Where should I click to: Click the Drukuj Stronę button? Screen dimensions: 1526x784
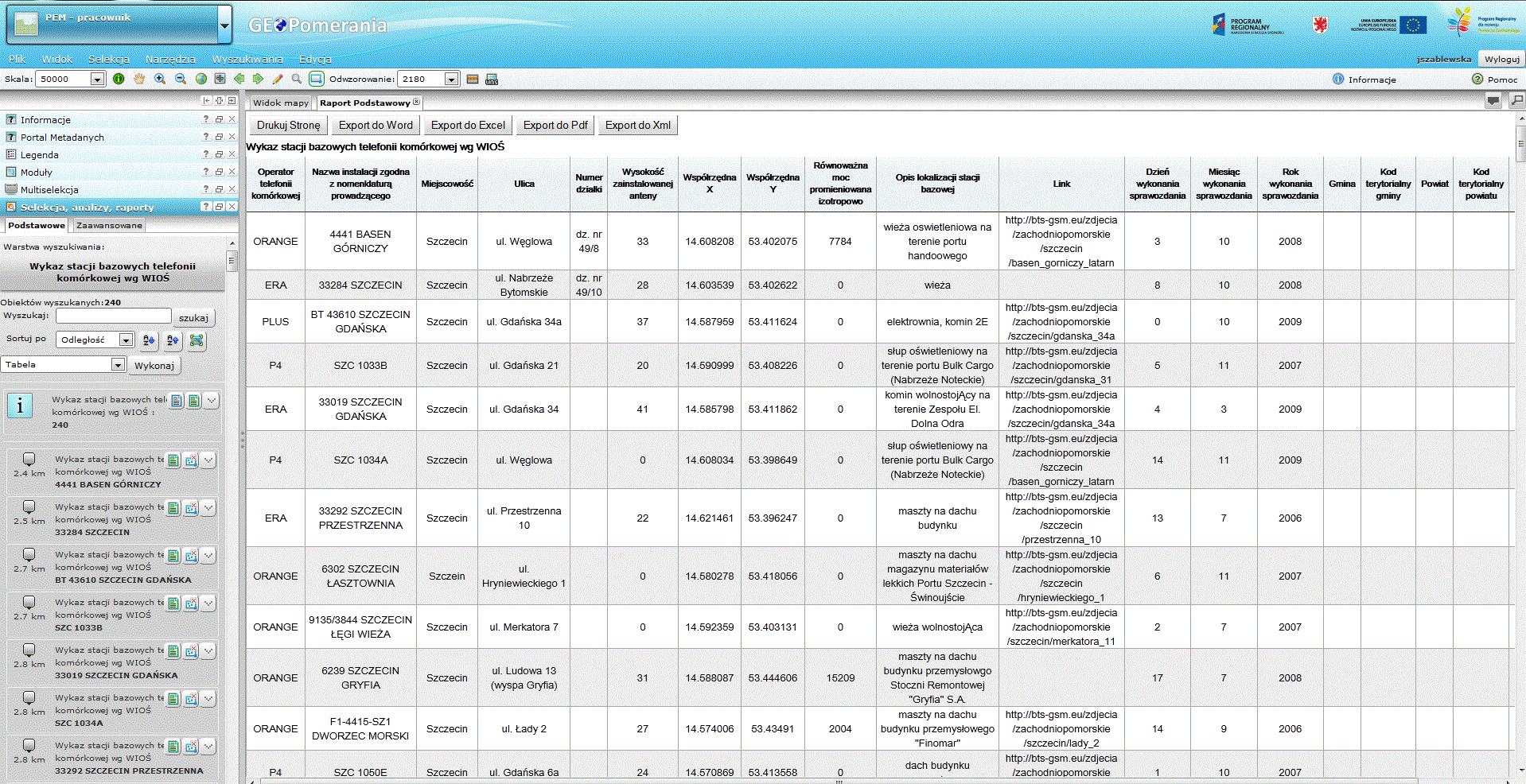coord(288,125)
